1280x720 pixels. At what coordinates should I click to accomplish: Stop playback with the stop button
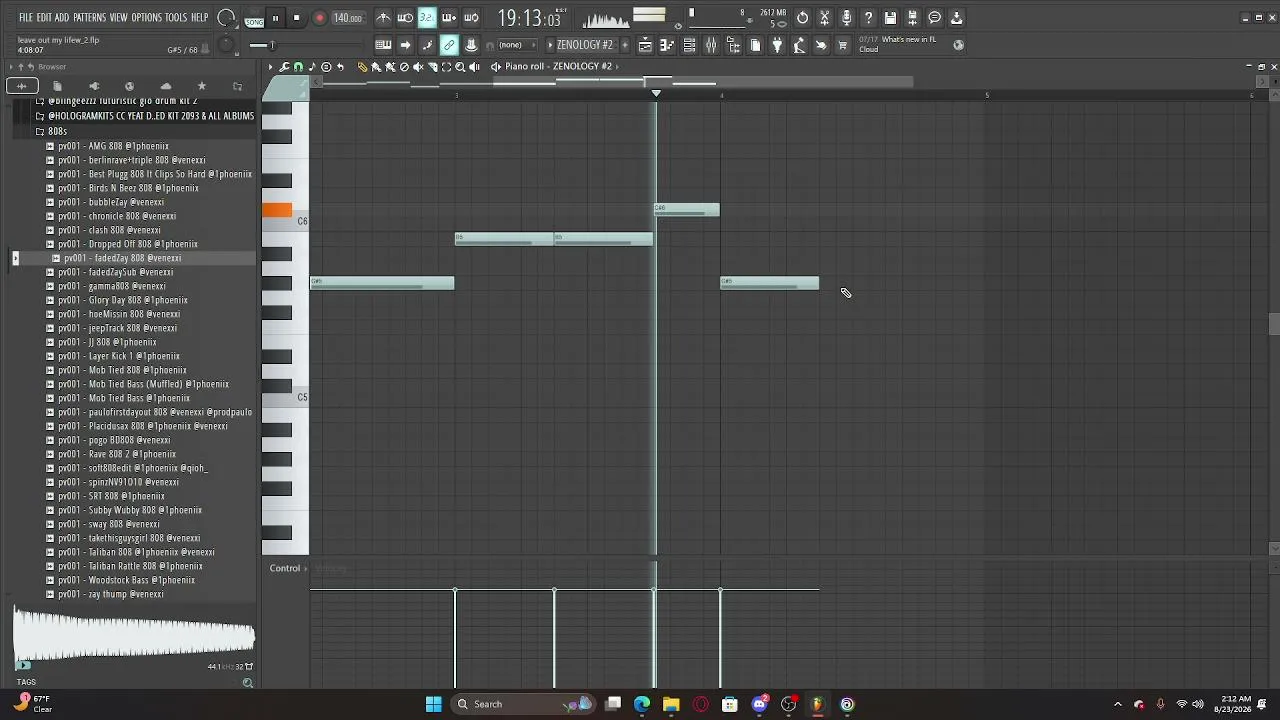(x=297, y=18)
